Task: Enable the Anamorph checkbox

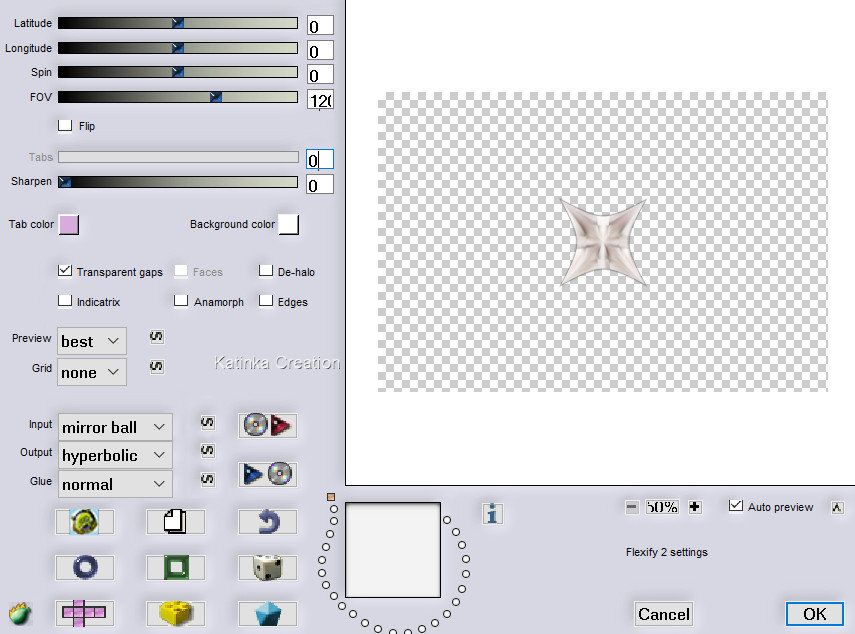Action: point(181,300)
